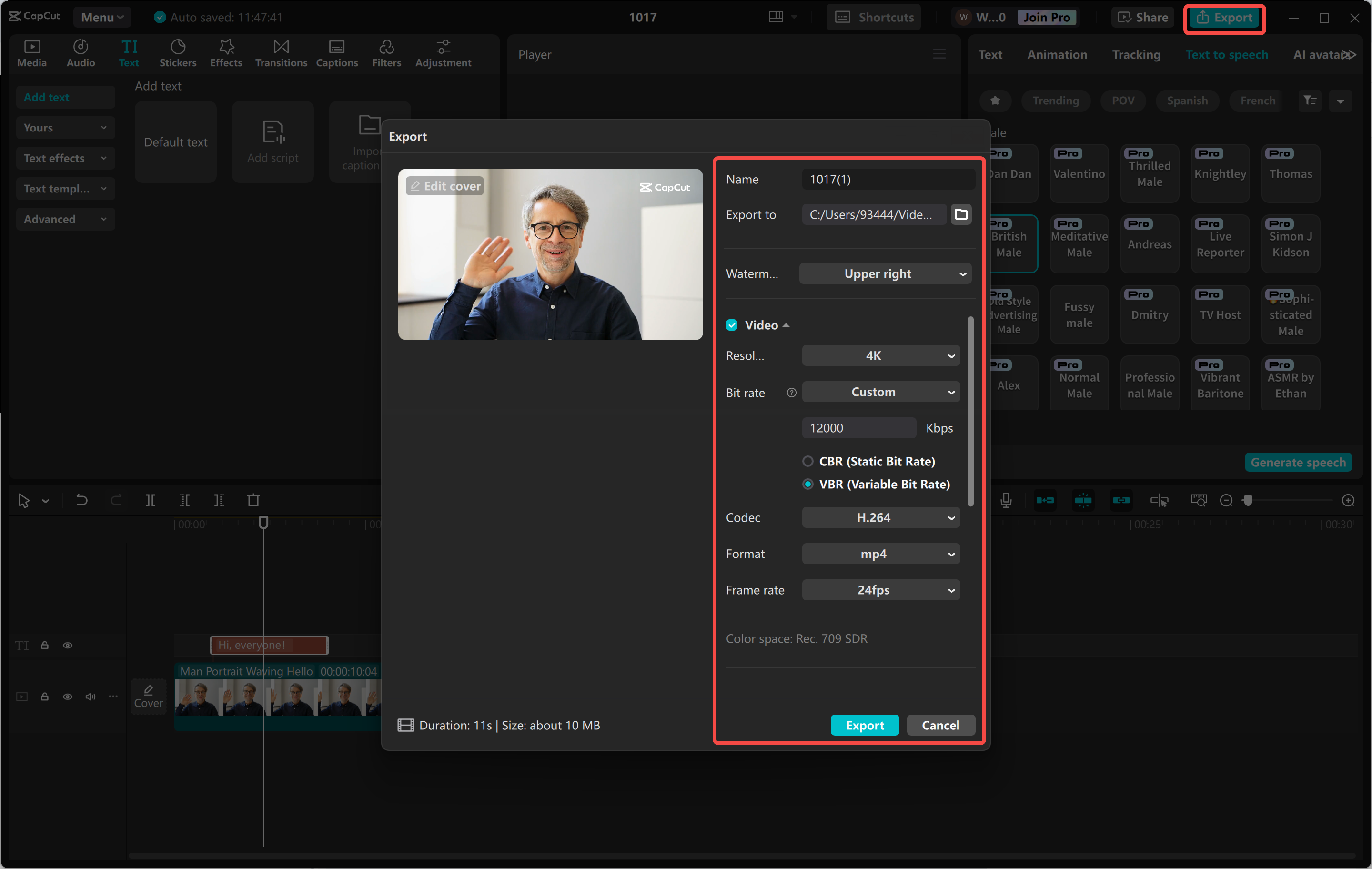Screen dimensions: 1372x869
Task: Uncheck the Video checkbox in Export dialog
Action: click(732, 325)
